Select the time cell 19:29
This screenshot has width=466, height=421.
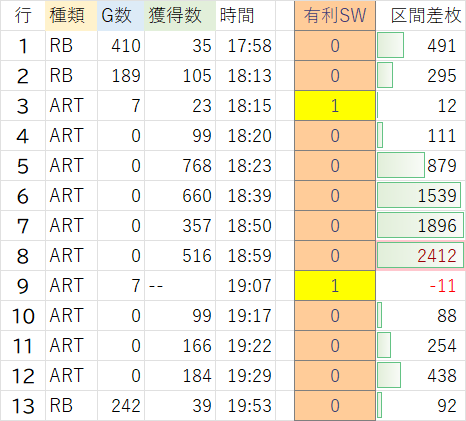pos(245,376)
